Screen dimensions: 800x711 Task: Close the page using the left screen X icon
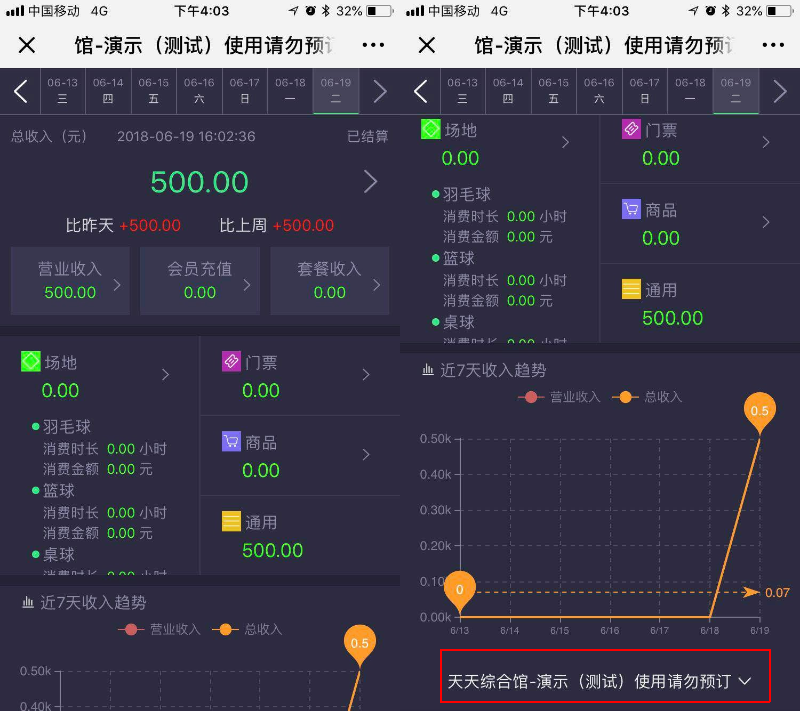(27, 45)
